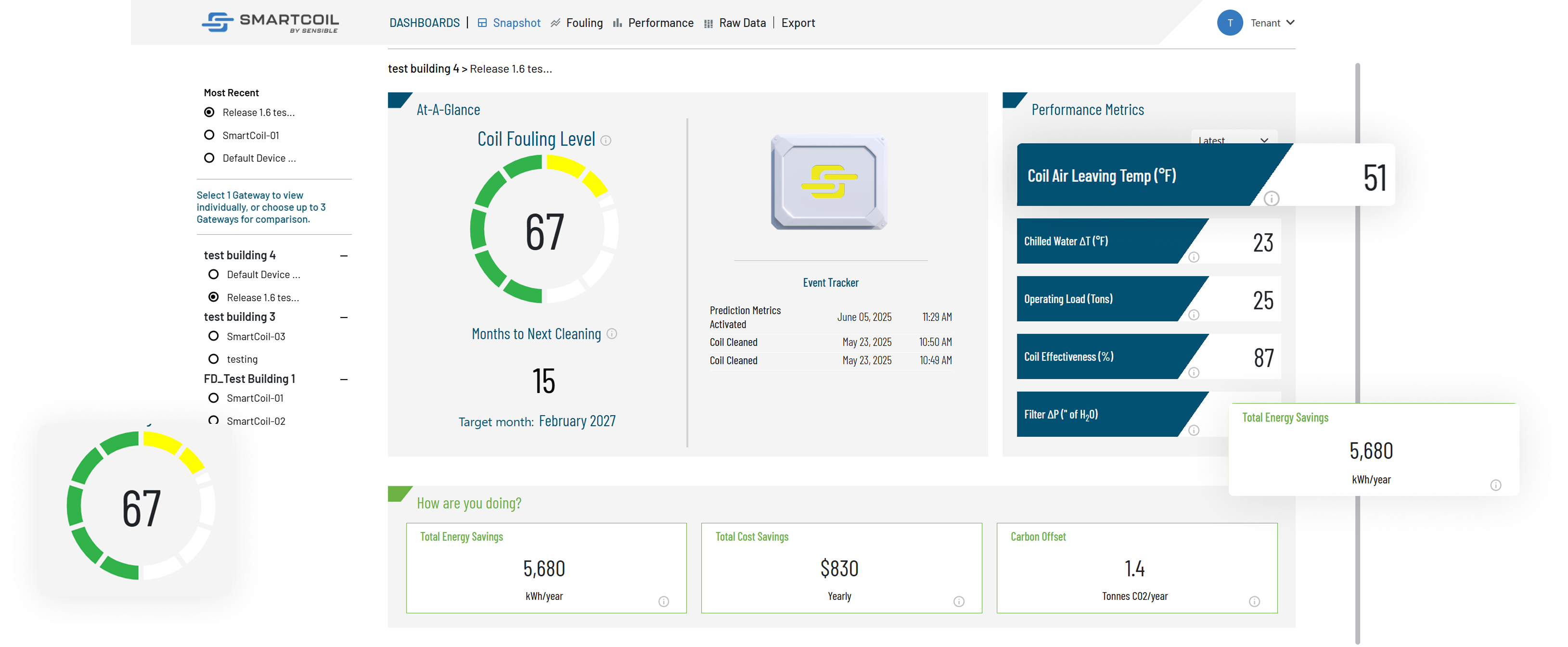The width and height of the screenshot is (1568, 647).
Task: Collapse the test building 4 group
Action: pyautogui.click(x=344, y=255)
